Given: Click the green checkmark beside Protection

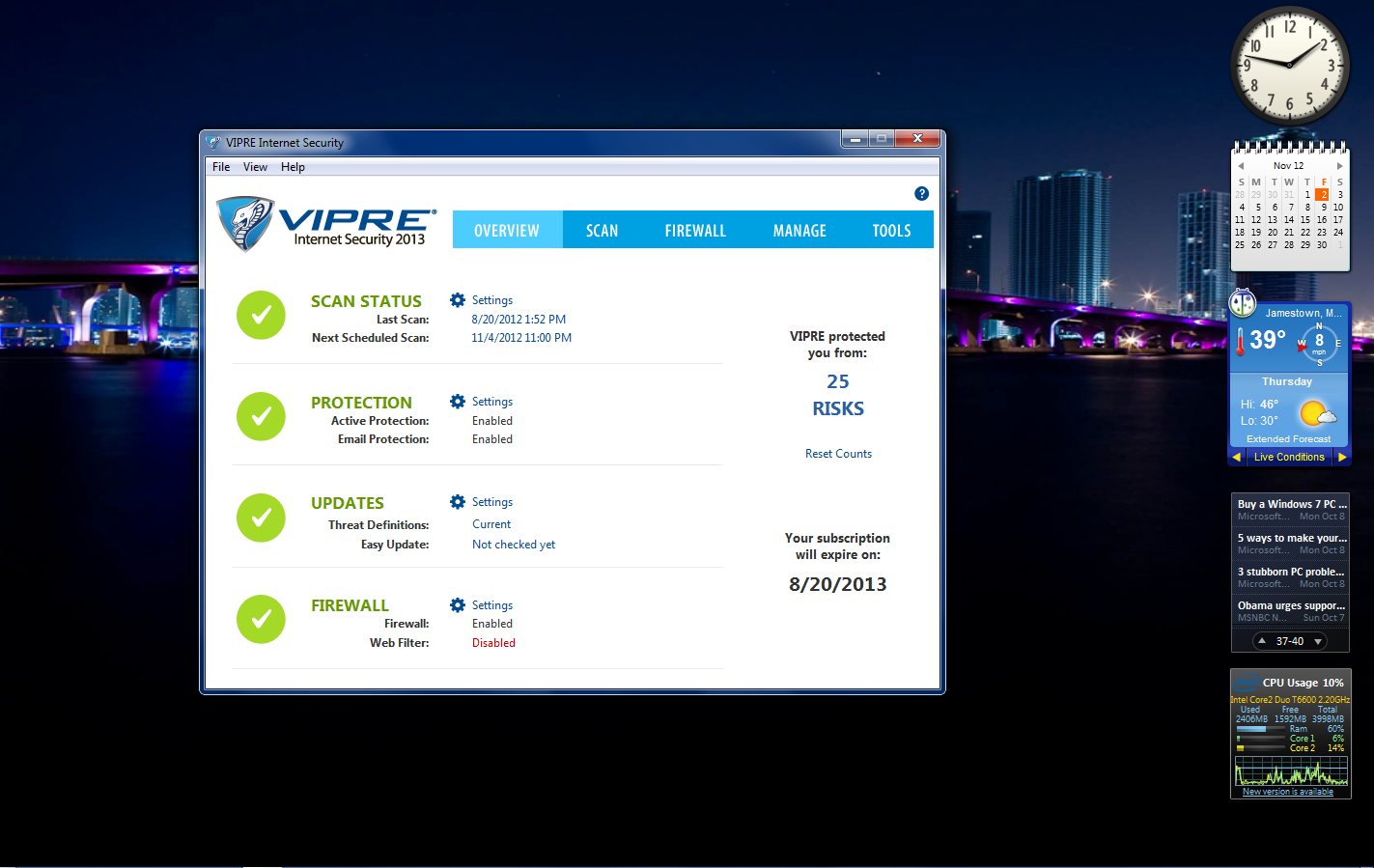Looking at the screenshot, I should tap(261, 417).
